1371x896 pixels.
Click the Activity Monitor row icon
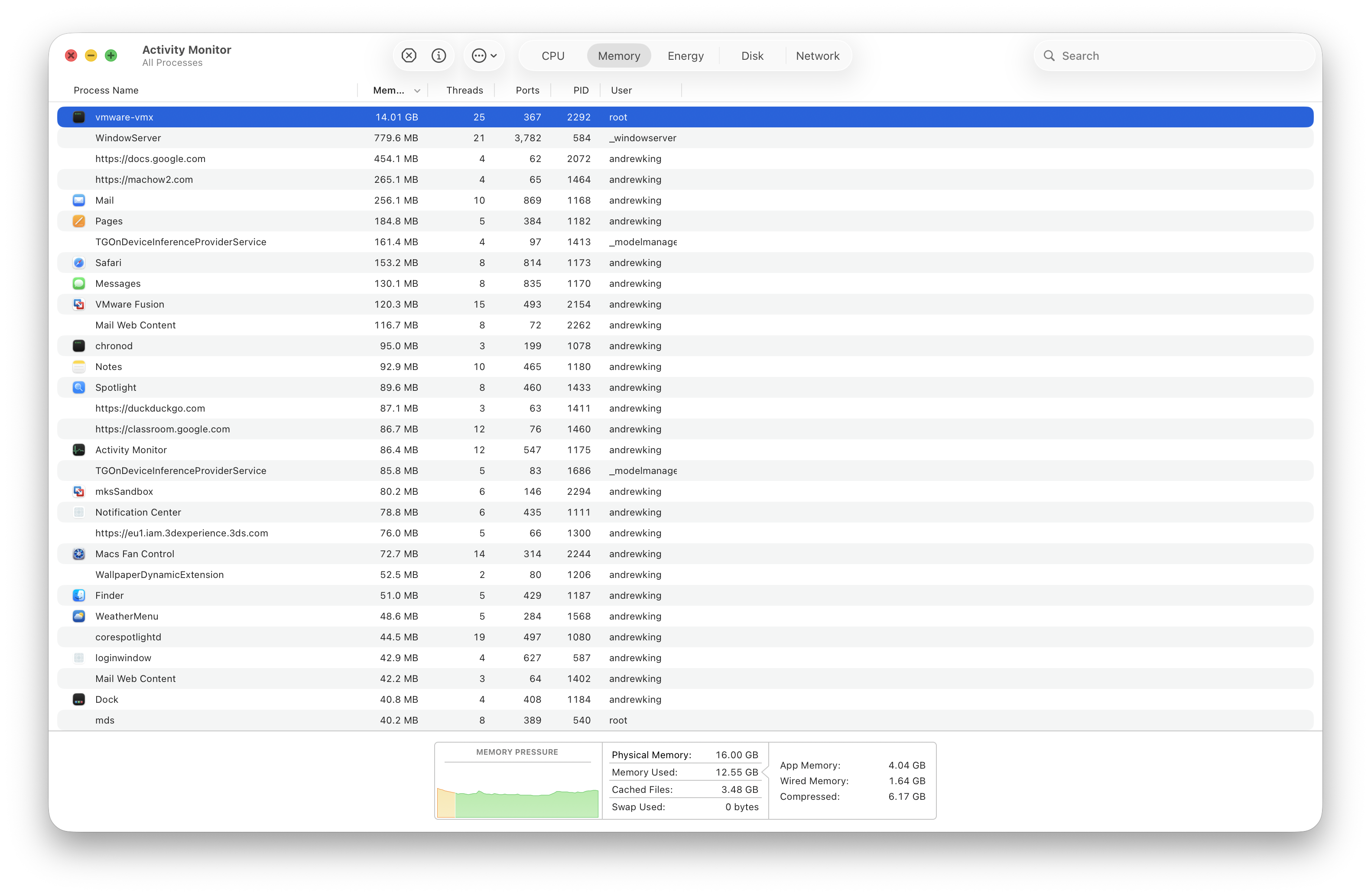click(x=79, y=450)
